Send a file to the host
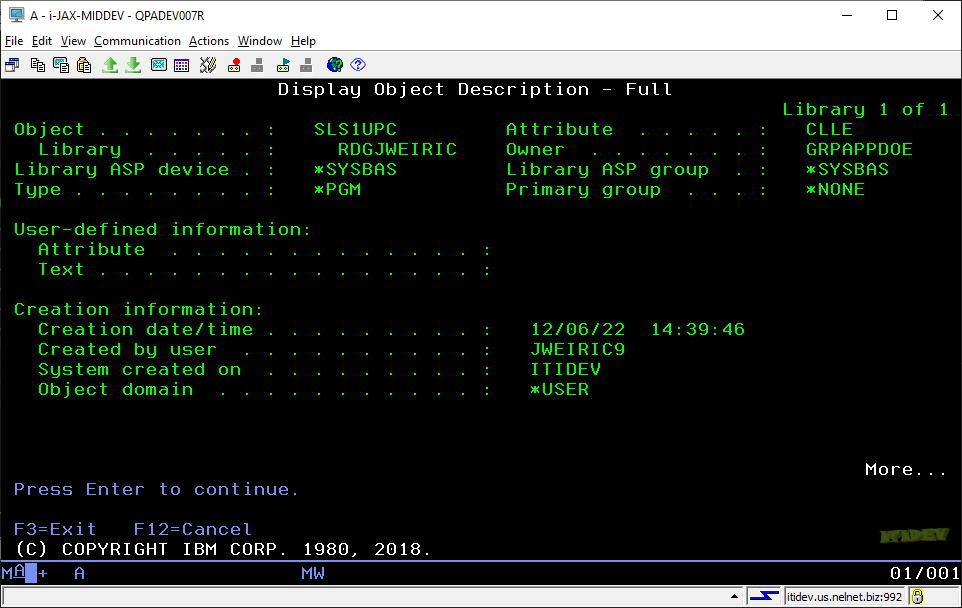The height and width of the screenshot is (608, 962). click(x=110, y=64)
